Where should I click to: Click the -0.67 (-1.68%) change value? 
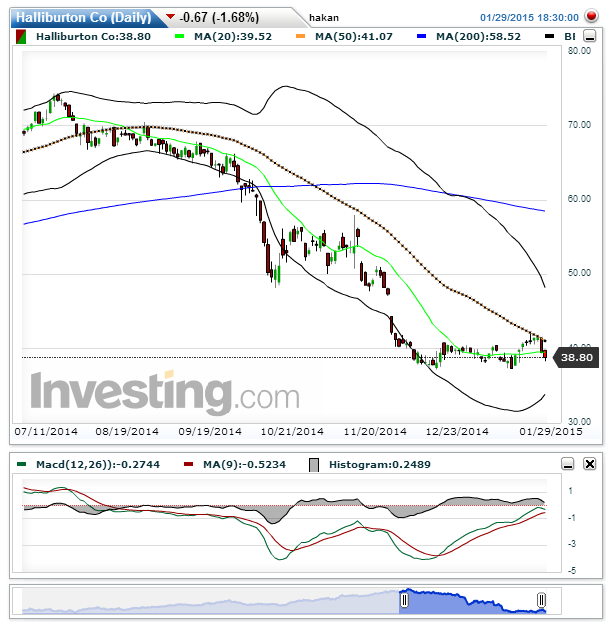220,18
